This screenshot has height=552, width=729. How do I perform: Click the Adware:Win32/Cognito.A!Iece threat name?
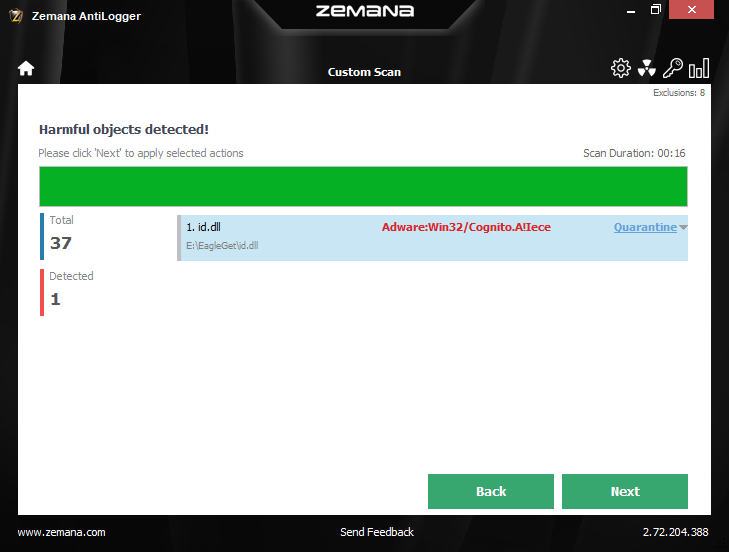(466, 227)
